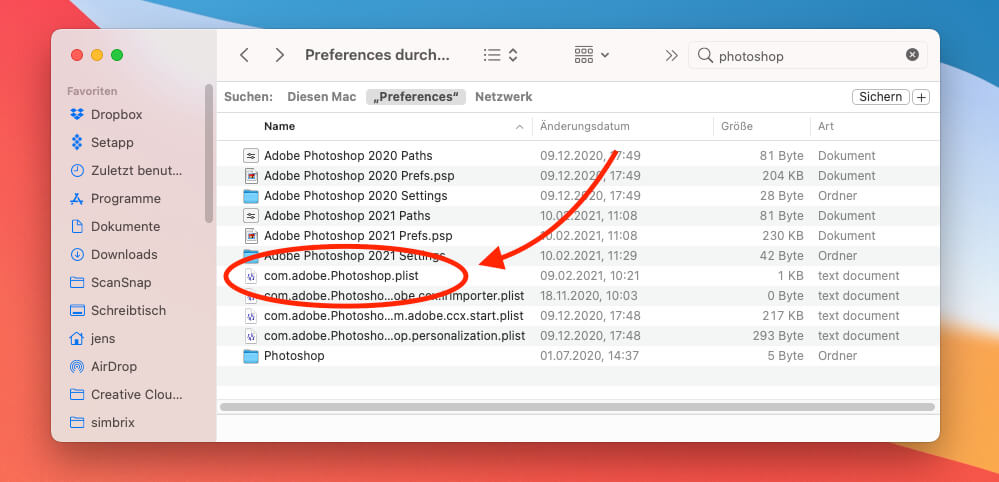Screen dimensions: 999x482
Task: Switch search scope to Netzwerk
Action: pos(503,97)
